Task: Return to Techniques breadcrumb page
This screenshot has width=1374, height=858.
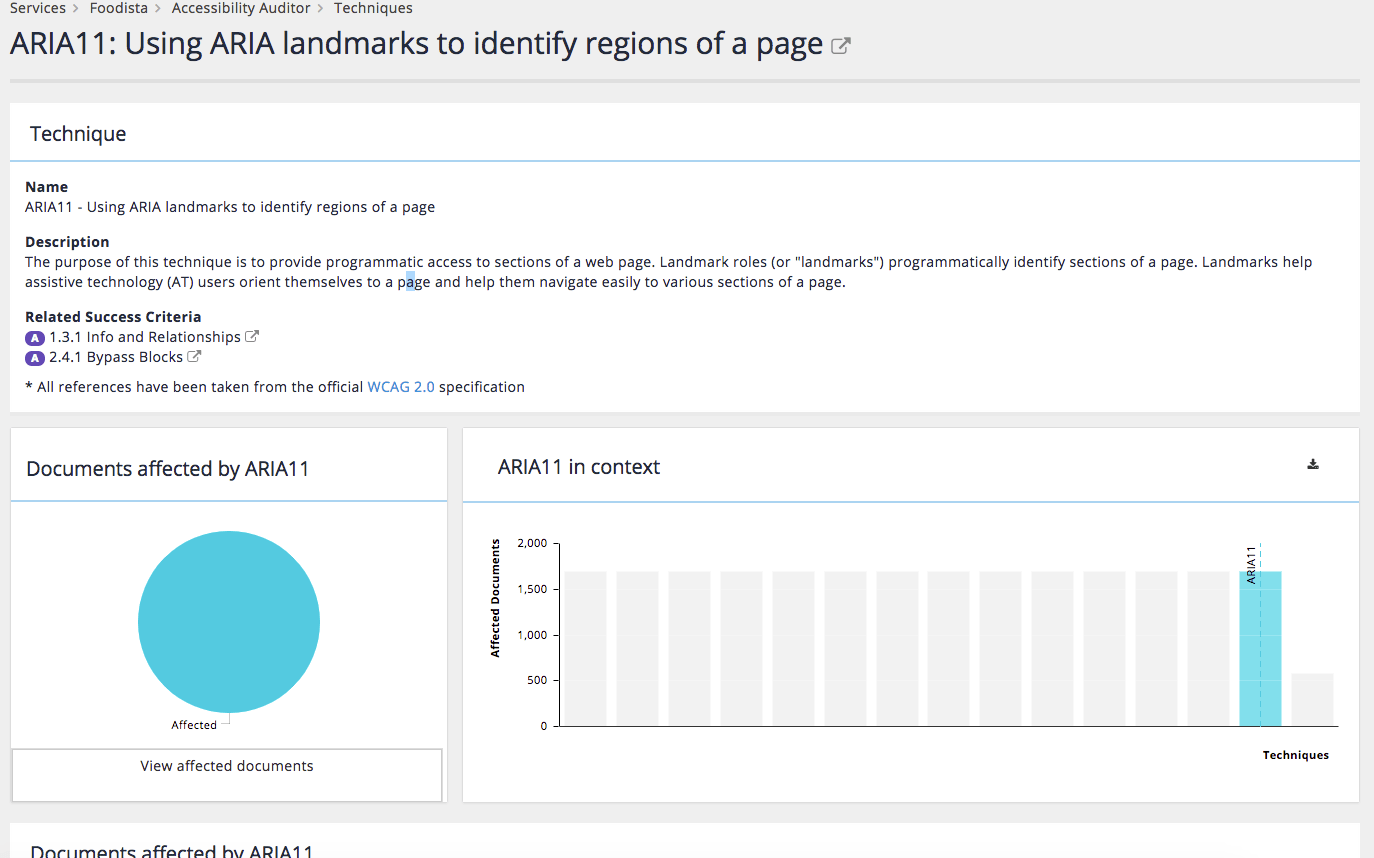Action: [x=373, y=8]
